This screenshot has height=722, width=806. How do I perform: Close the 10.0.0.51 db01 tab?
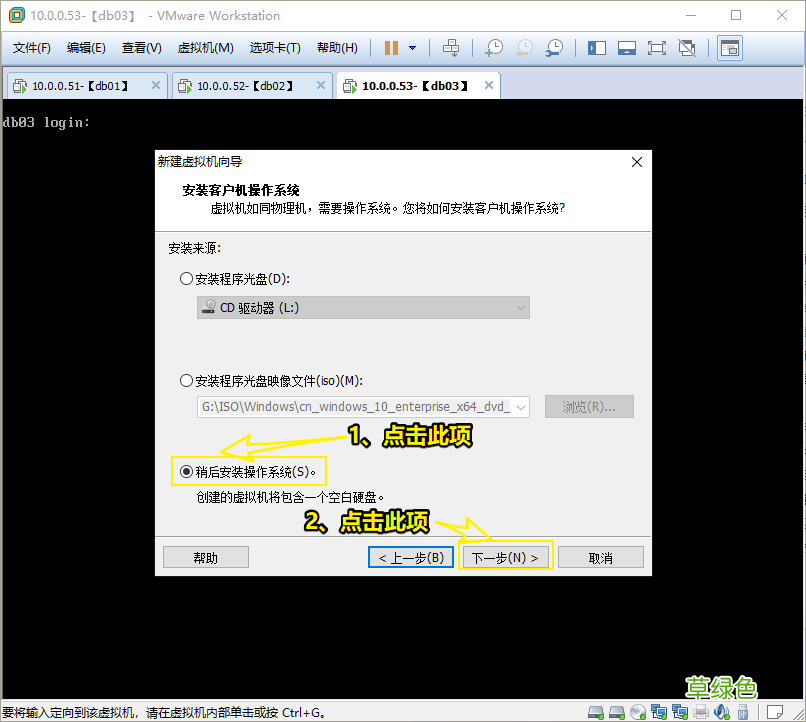coord(156,85)
